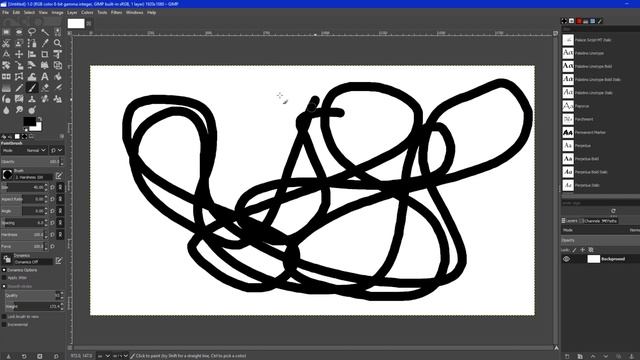Save tool preset button in tool options
The image size is (640, 360).
point(9,356)
